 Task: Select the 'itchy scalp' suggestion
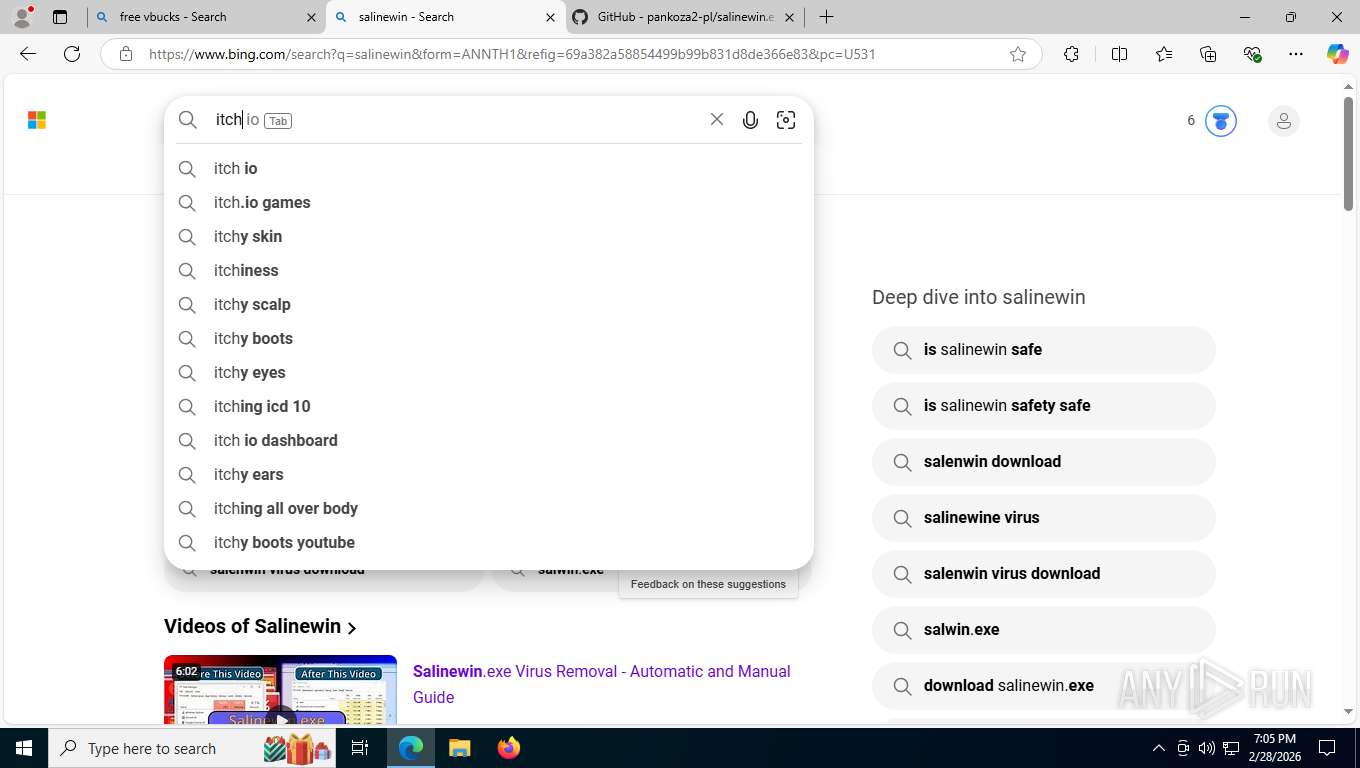488,305
